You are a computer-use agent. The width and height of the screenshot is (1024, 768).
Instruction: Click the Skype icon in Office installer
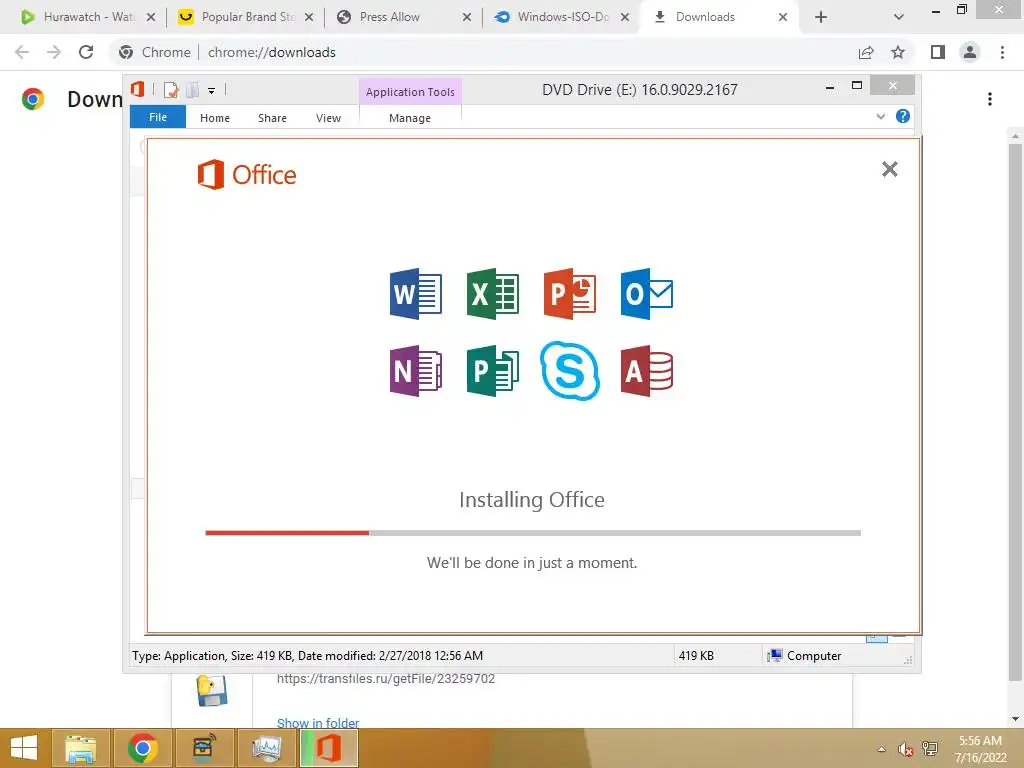click(x=569, y=370)
